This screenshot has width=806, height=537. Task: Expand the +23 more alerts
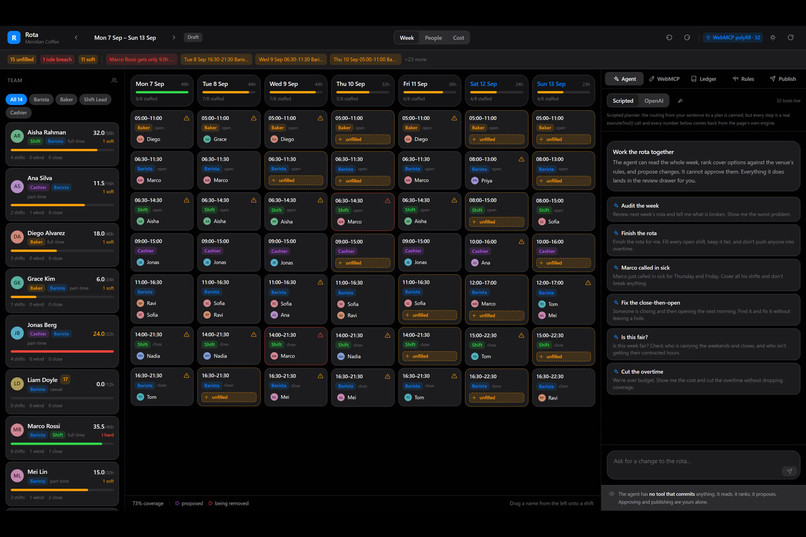[415, 60]
